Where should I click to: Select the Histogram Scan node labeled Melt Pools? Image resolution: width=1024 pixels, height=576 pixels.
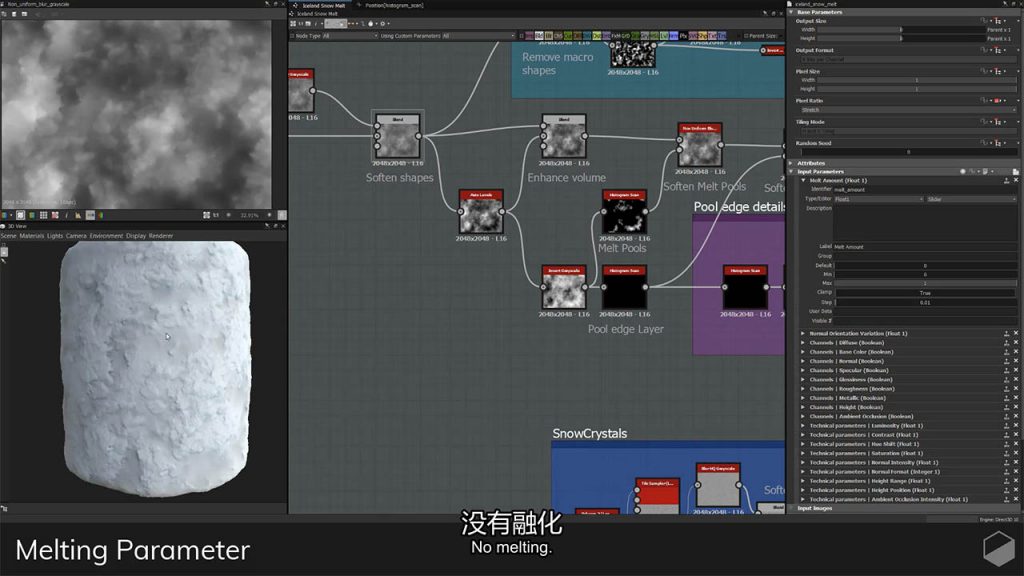[x=624, y=212]
